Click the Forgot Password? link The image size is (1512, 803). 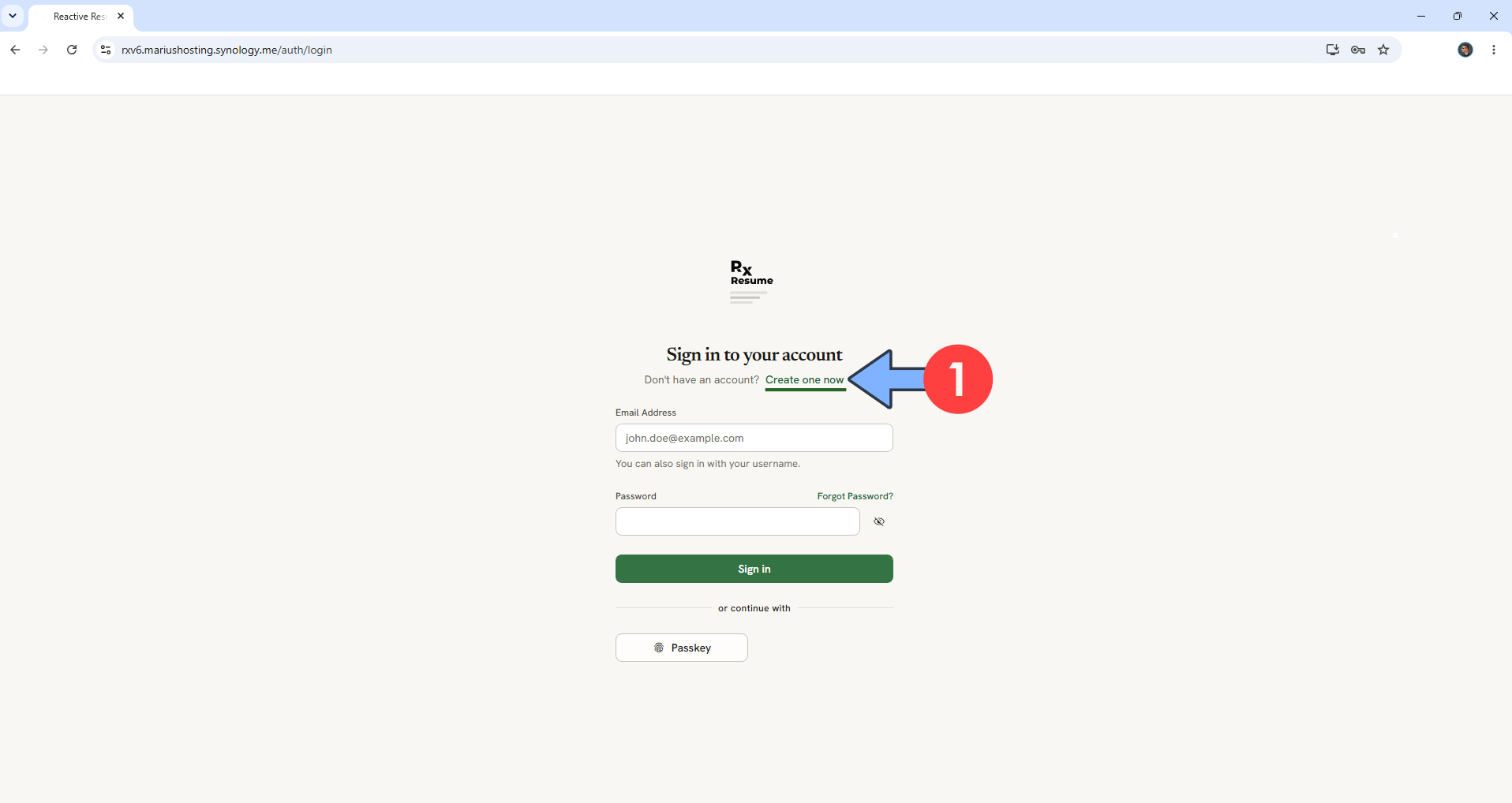(x=855, y=496)
